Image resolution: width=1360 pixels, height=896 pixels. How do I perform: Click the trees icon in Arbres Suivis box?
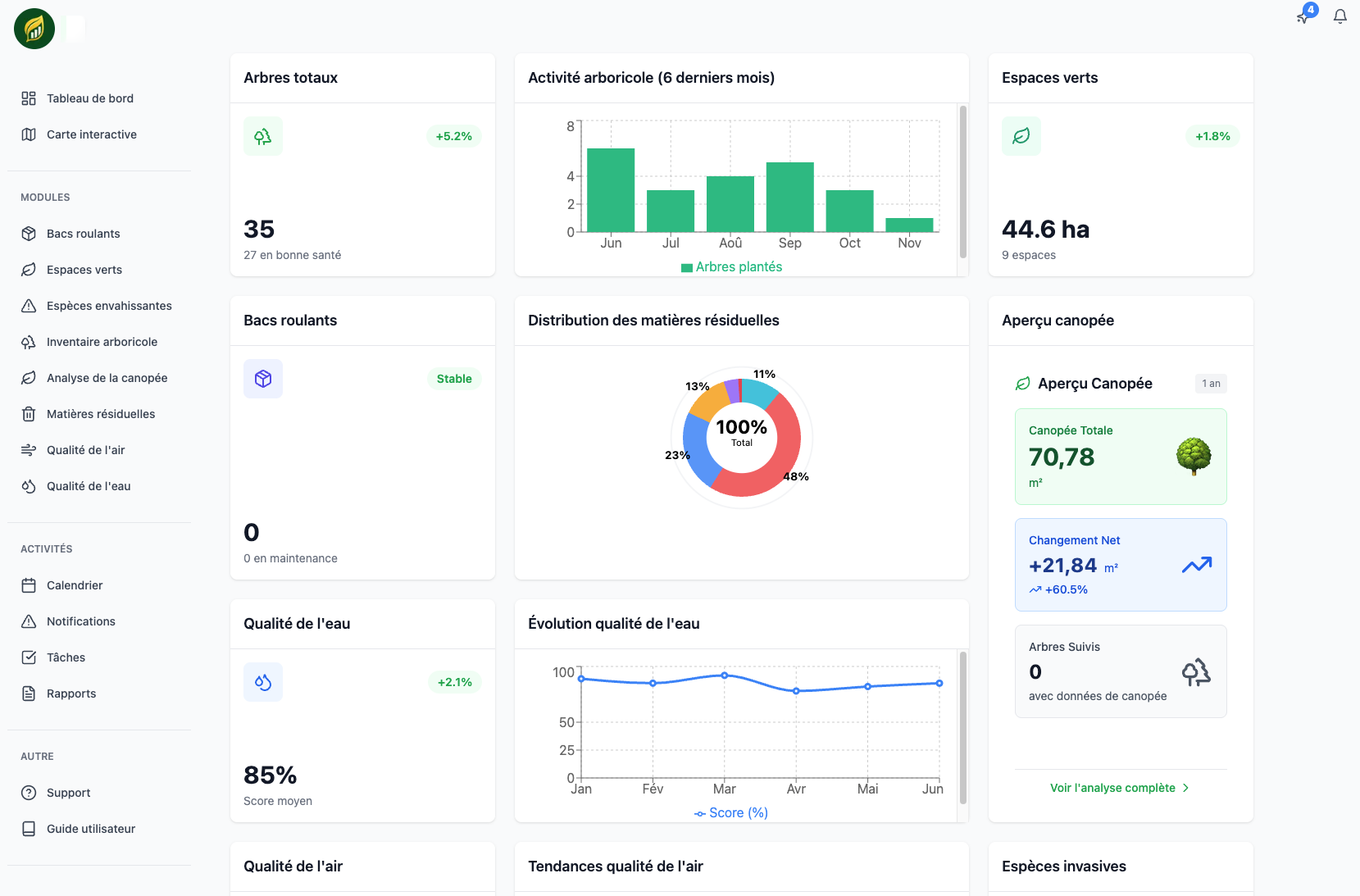point(1196,672)
